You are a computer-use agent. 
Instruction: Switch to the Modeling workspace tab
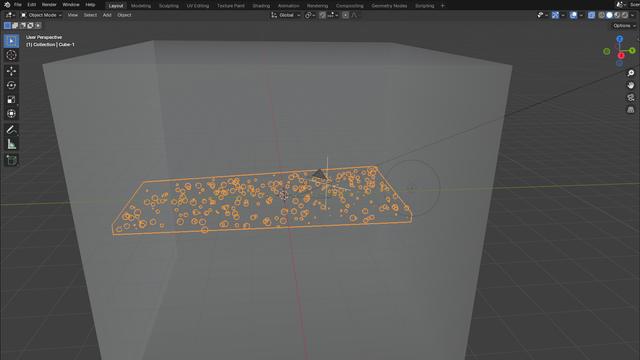pos(141,6)
